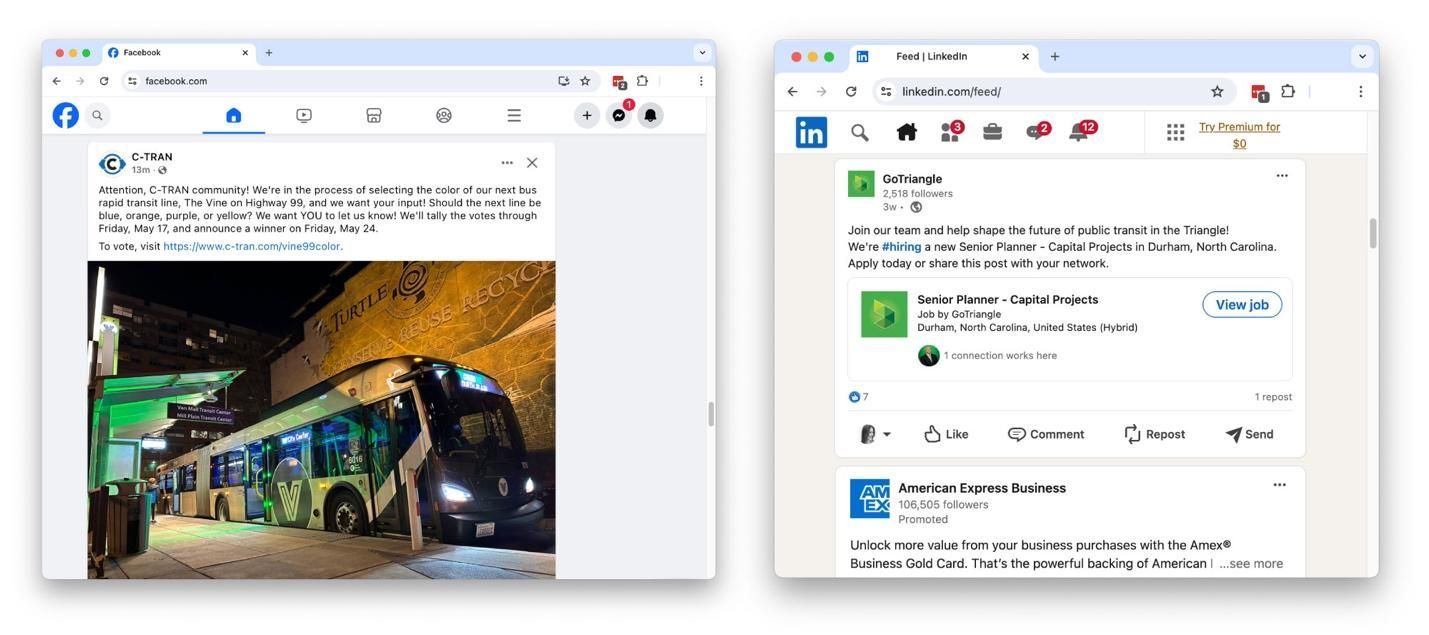Screen dimensions: 1429x635
Task: Bookmark LinkedIn page with star
Action: pos(1217,91)
